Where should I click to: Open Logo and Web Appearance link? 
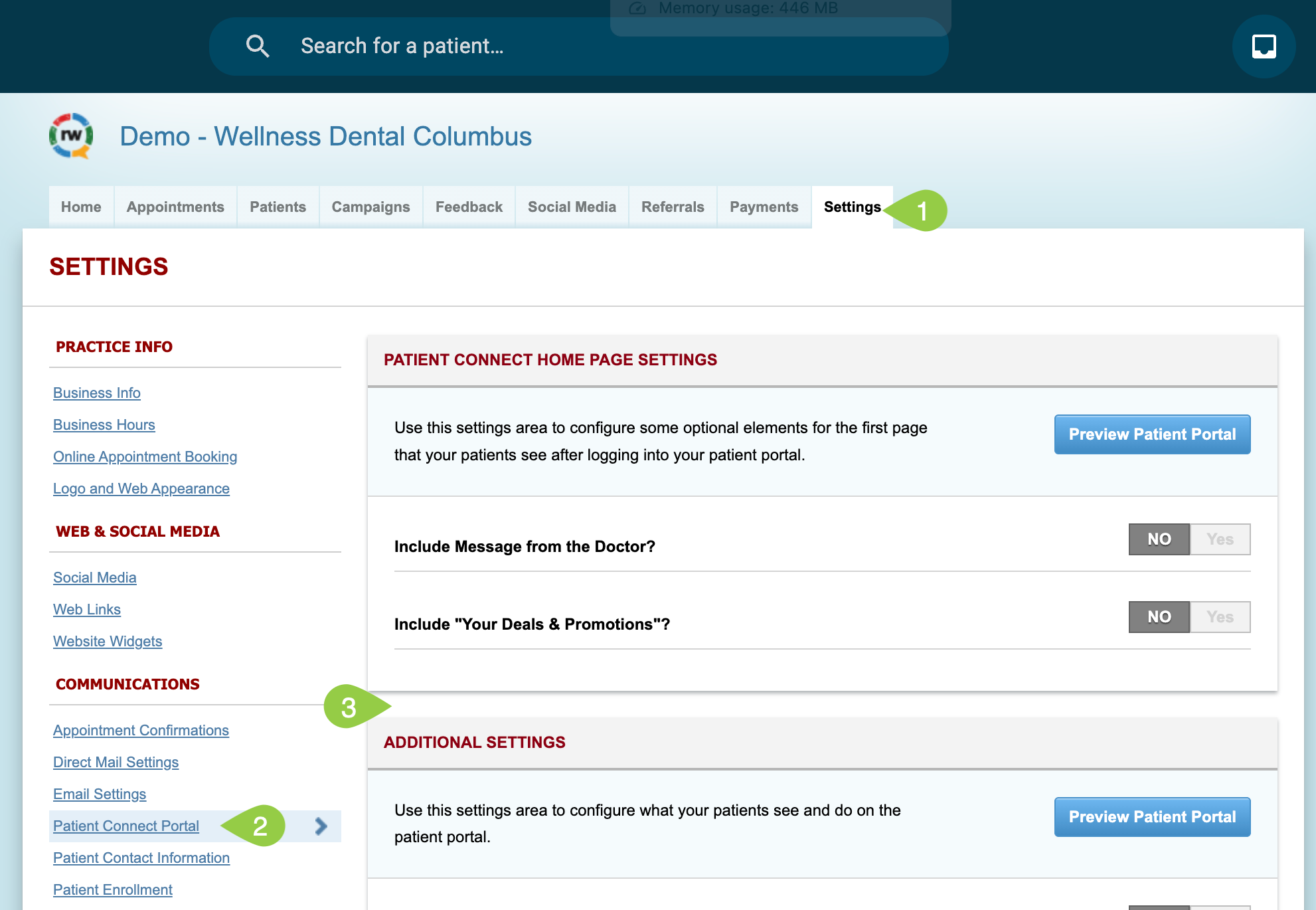(x=141, y=488)
